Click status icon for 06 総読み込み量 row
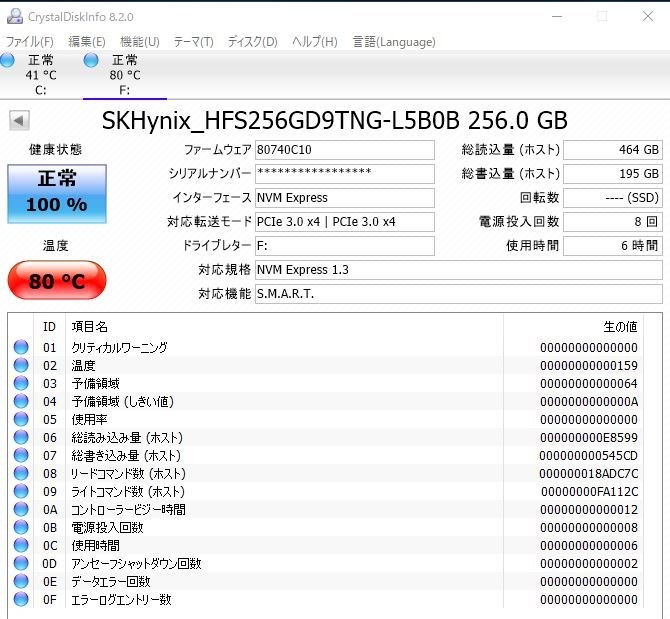Screen dimensions: 670x619 (21, 437)
